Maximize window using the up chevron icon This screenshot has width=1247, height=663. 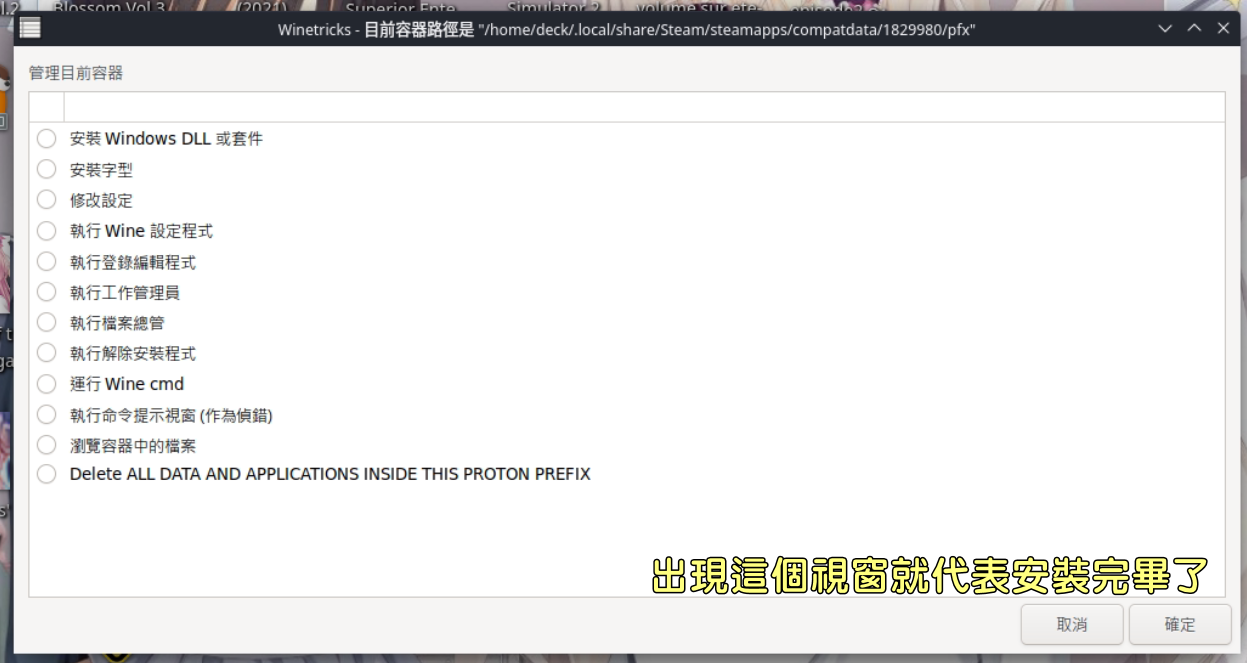(x=1194, y=29)
